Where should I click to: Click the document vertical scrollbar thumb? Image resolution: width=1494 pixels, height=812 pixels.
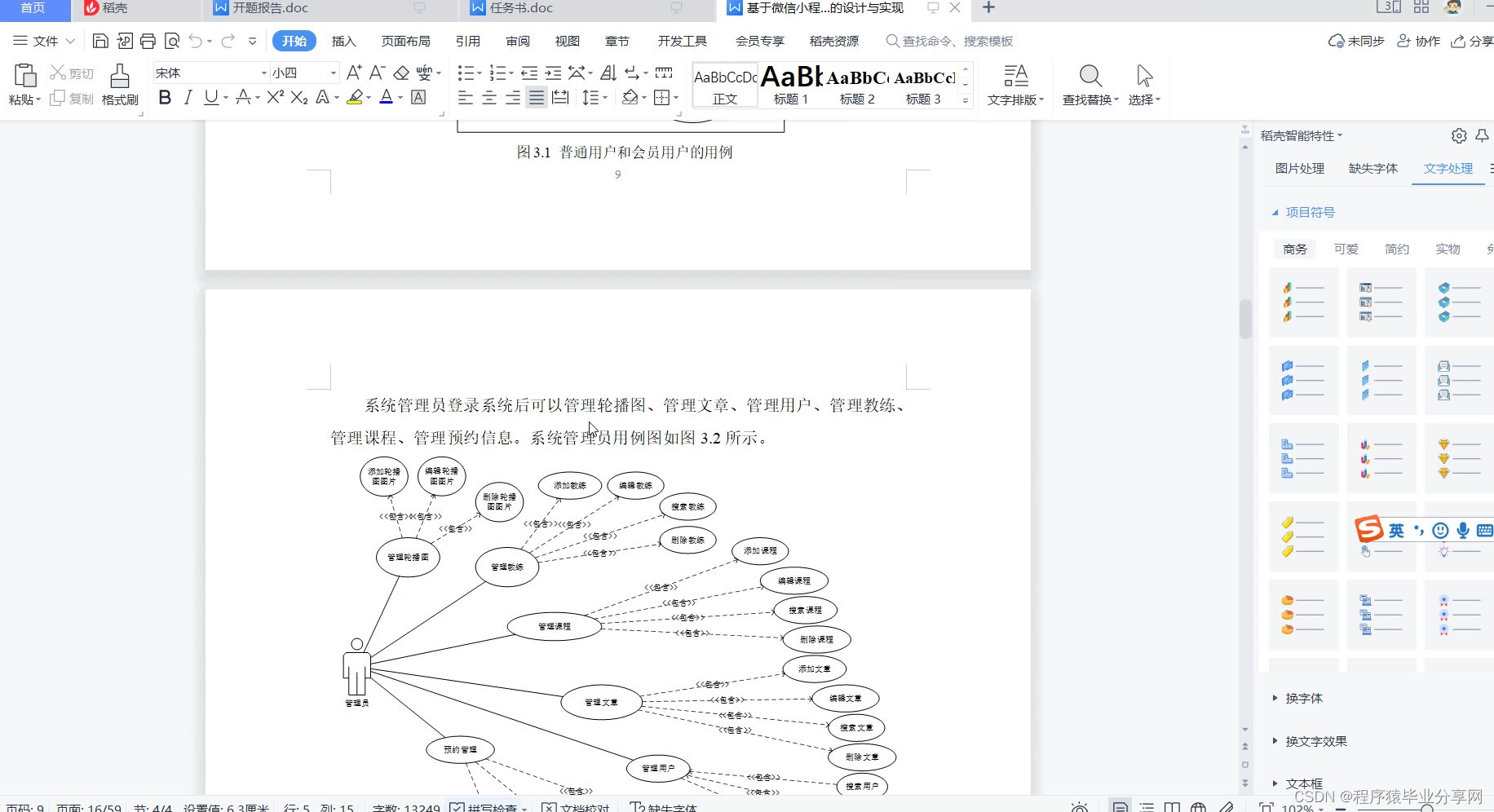(x=1245, y=319)
